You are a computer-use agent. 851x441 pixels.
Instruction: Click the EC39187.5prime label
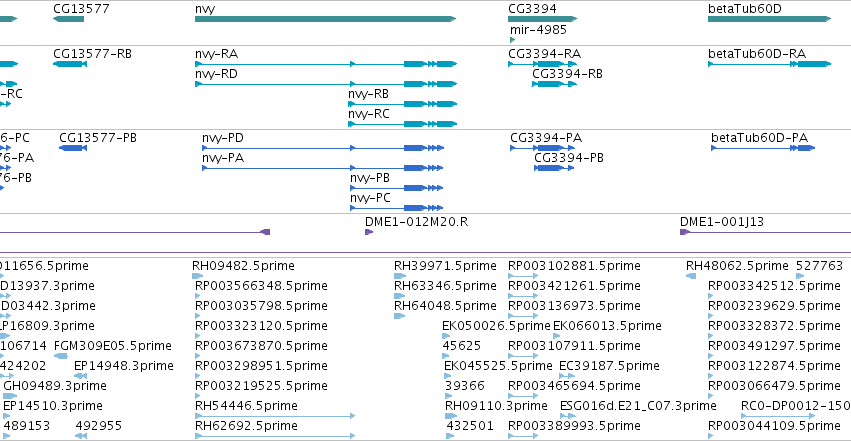click(609, 366)
